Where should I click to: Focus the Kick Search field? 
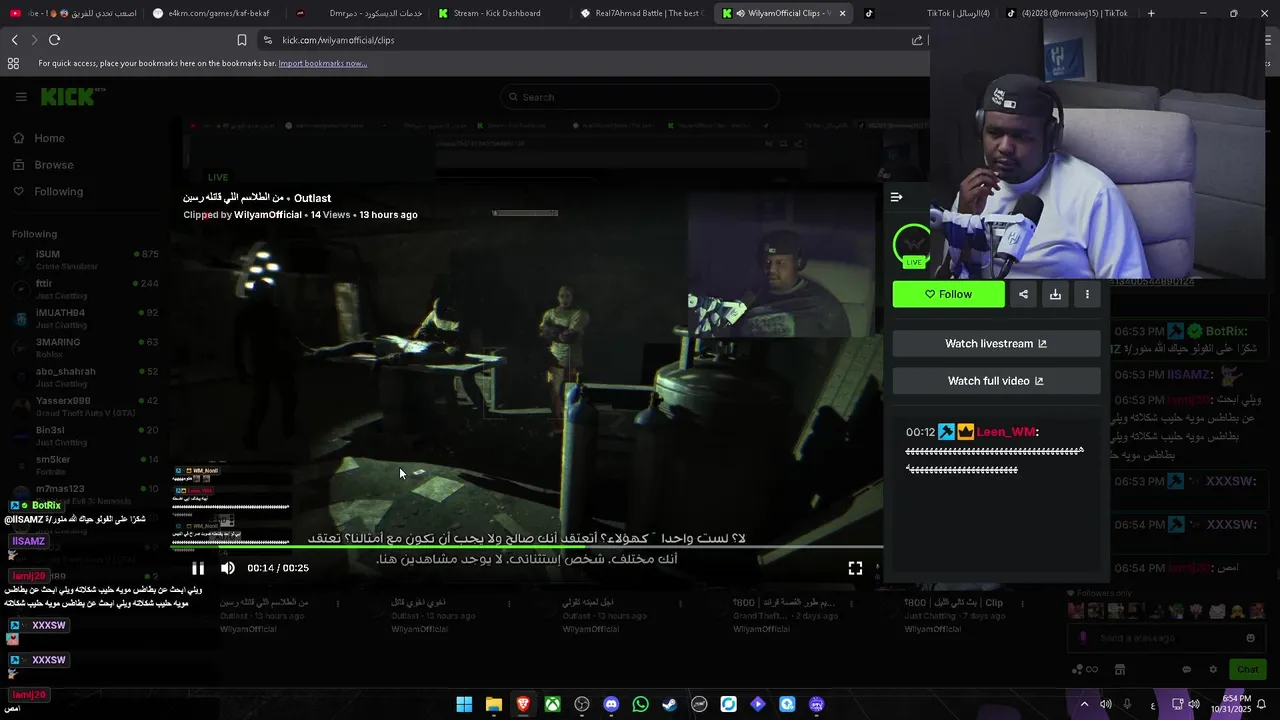[x=640, y=97]
